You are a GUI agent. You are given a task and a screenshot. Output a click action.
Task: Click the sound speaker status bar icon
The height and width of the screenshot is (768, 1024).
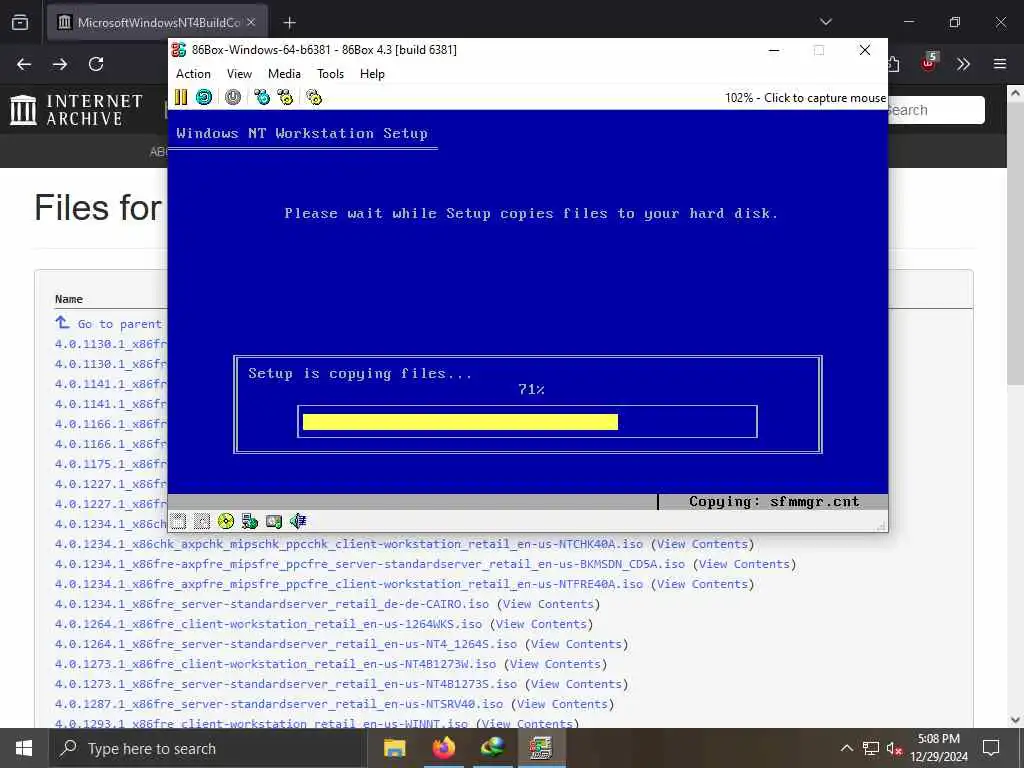point(298,520)
